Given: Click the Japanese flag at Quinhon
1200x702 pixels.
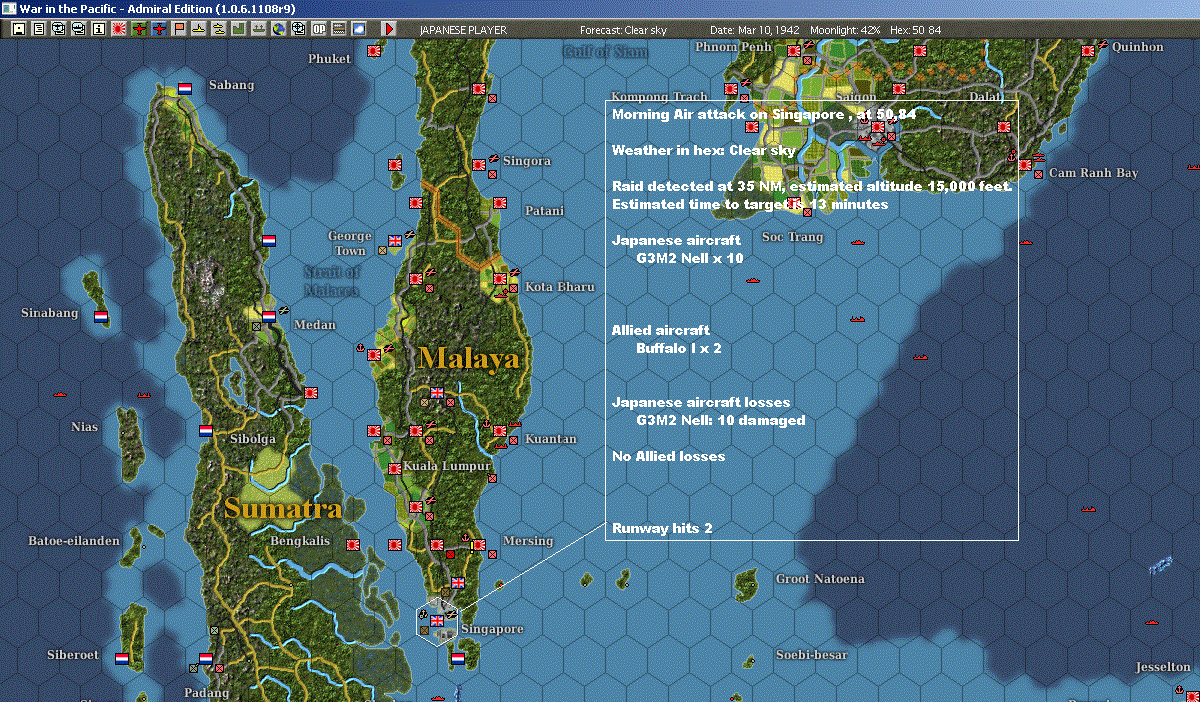Looking at the screenshot, I should [1088, 51].
